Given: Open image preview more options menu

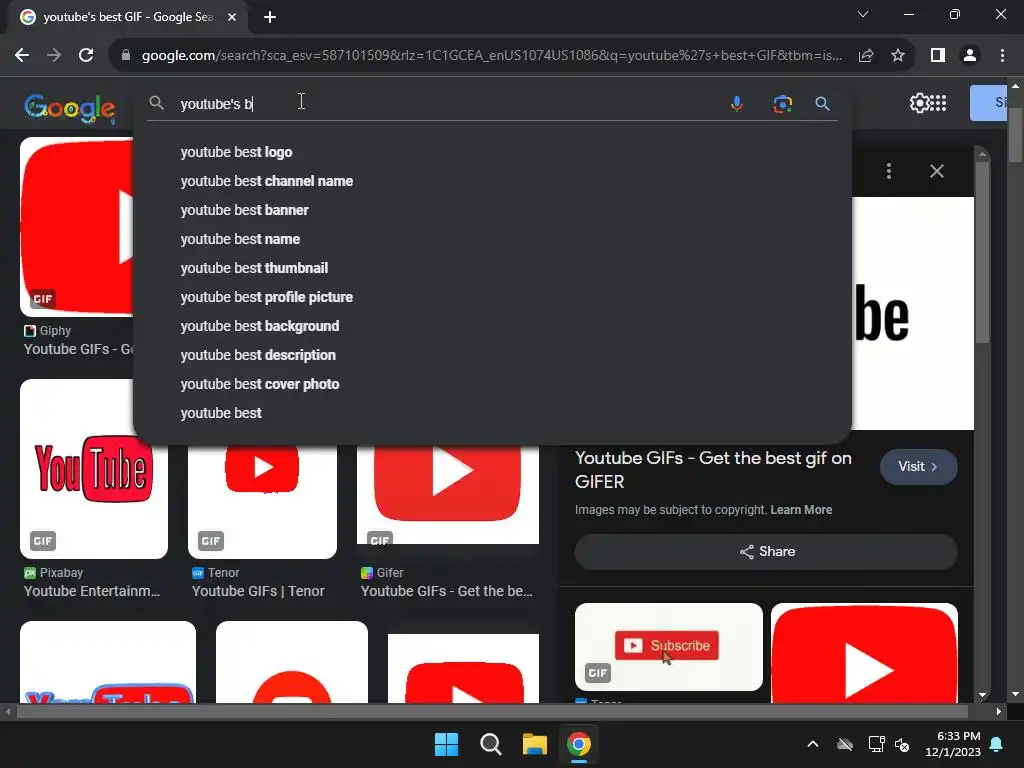Looking at the screenshot, I should 889,171.
